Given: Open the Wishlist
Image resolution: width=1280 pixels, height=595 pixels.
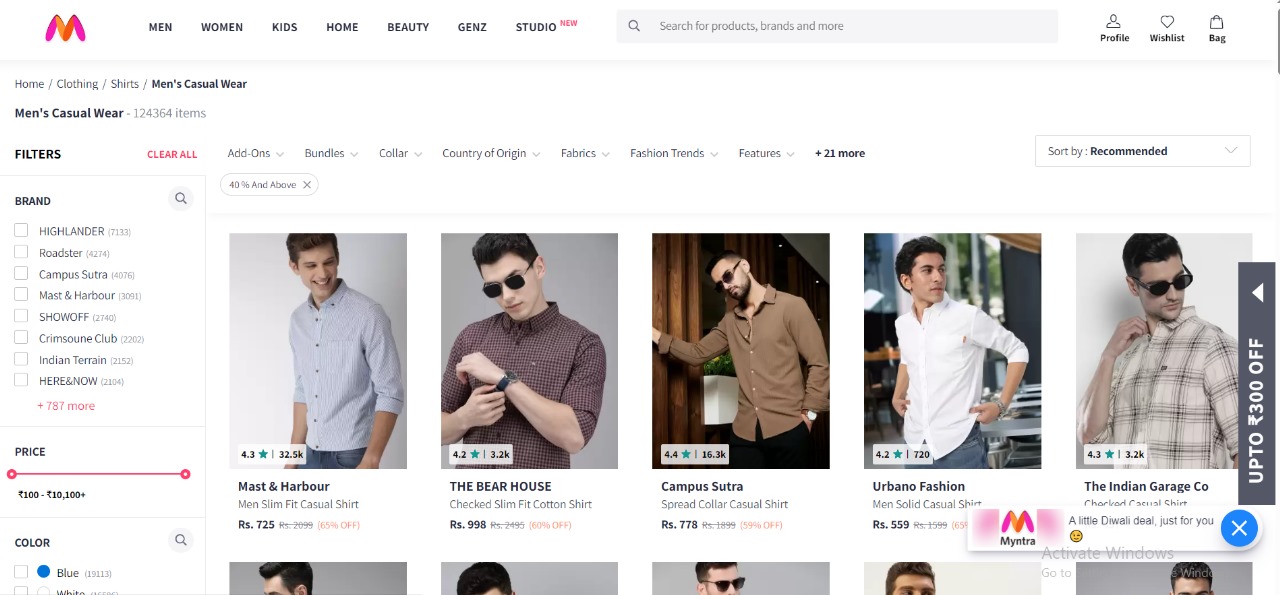Looking at the screenshot, I should coord(1166,27).
